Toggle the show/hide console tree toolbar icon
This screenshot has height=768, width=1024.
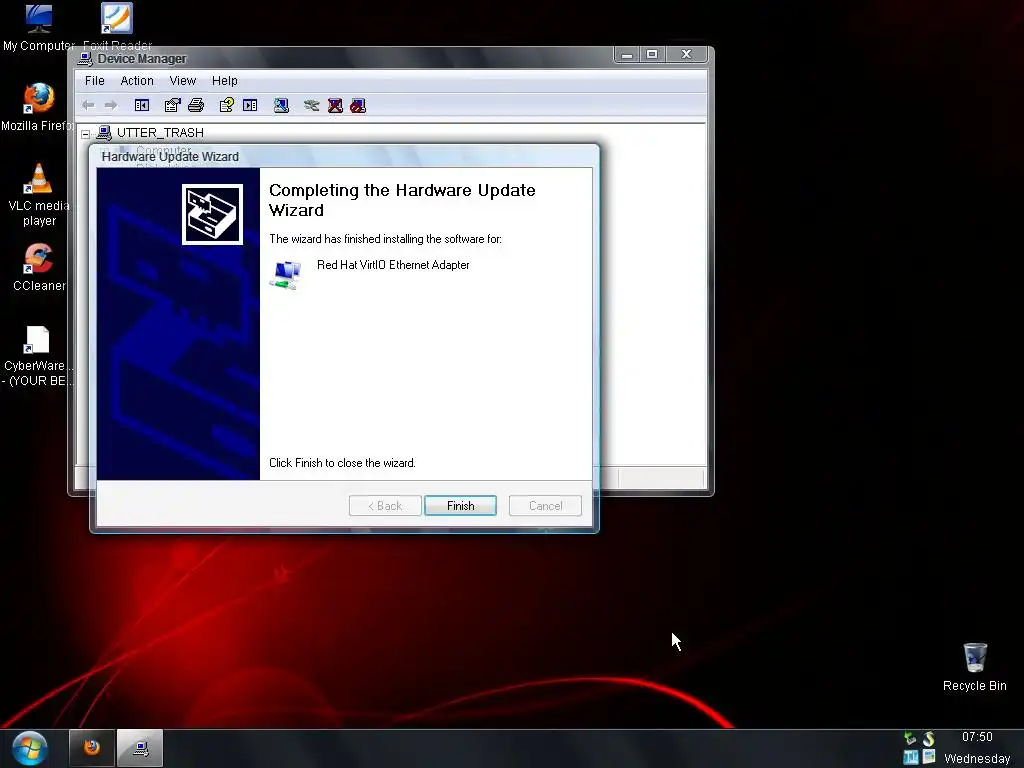tap(142, 105)
